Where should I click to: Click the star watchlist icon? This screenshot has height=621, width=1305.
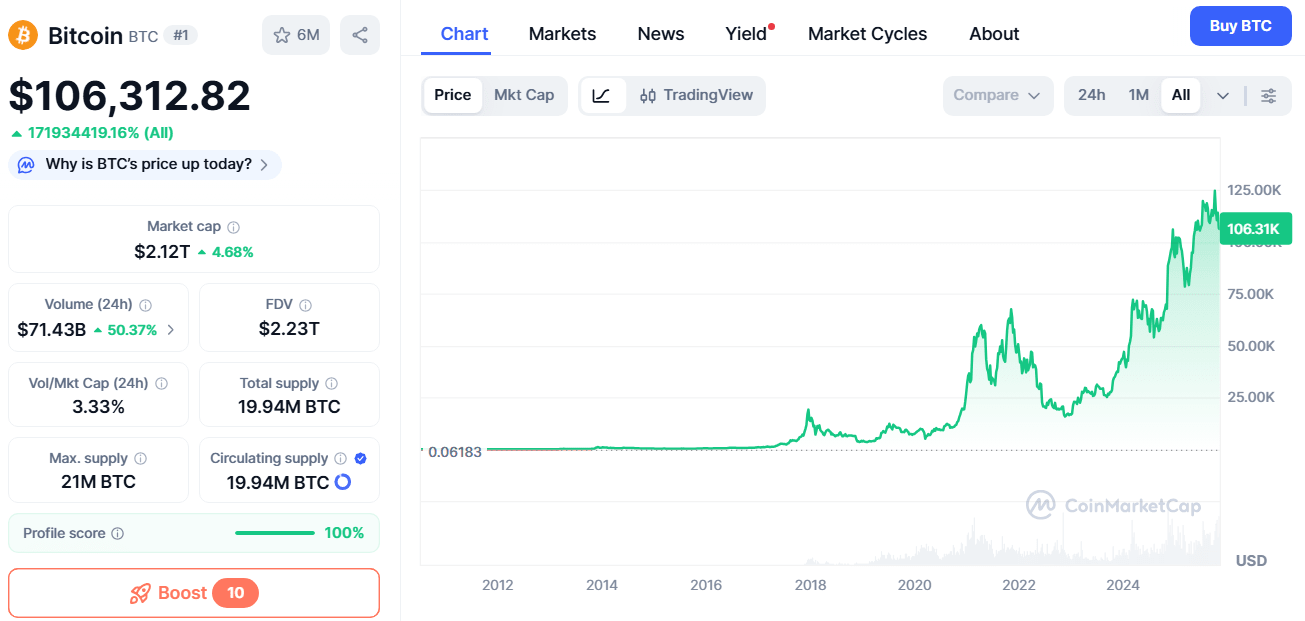[x=283, y=36]
